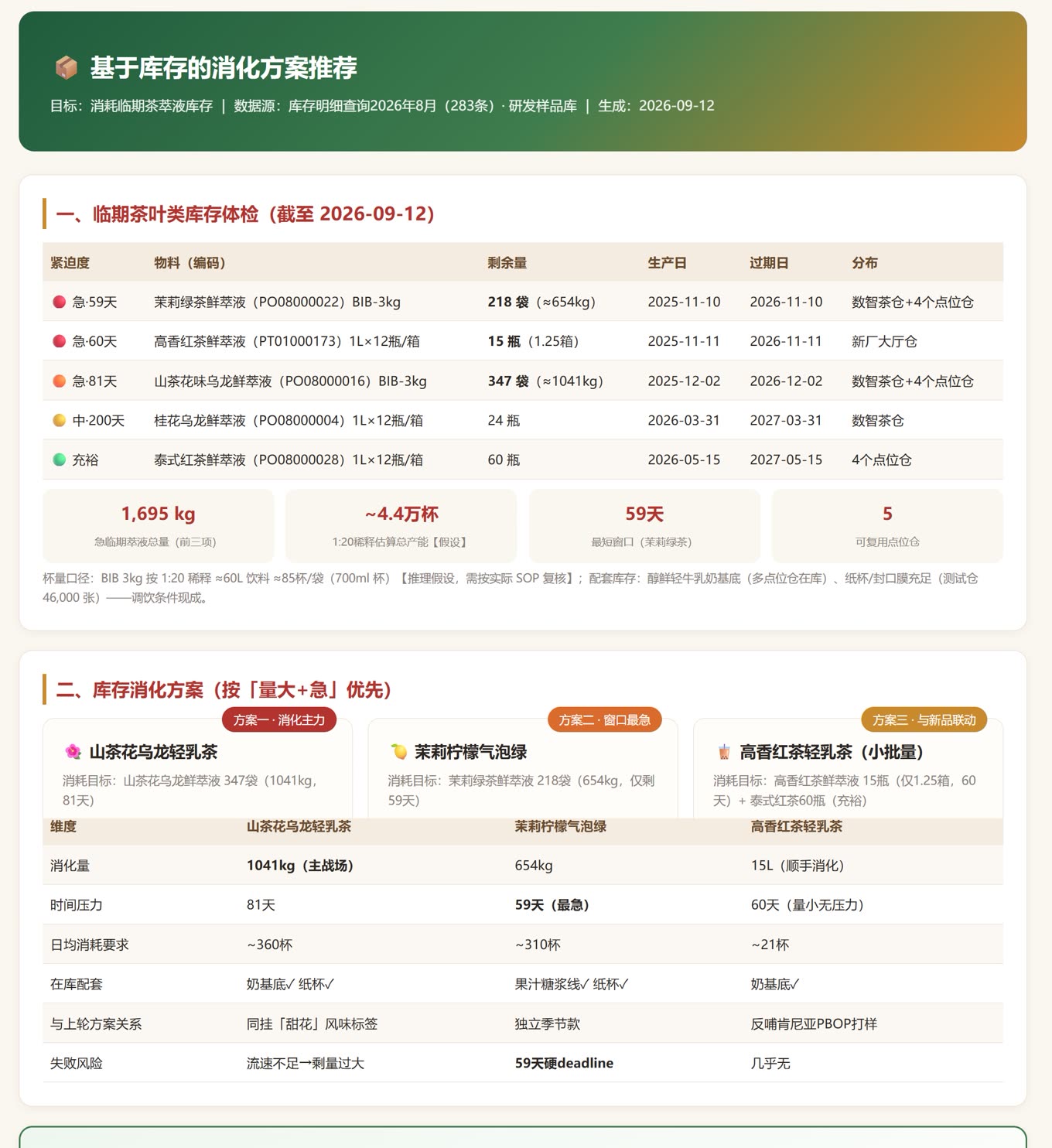This screenshot has height=1148, width=1052.
Task: Click the red urgency dot for 急·59天
Action: [x=59, y=302]
